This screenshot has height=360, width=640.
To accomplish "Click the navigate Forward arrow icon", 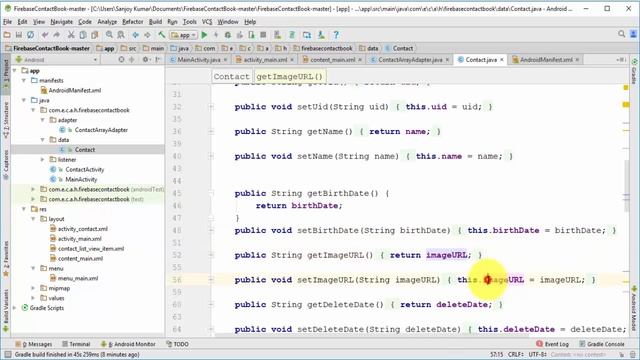I will pyautogui.click(x=147, y=35).
